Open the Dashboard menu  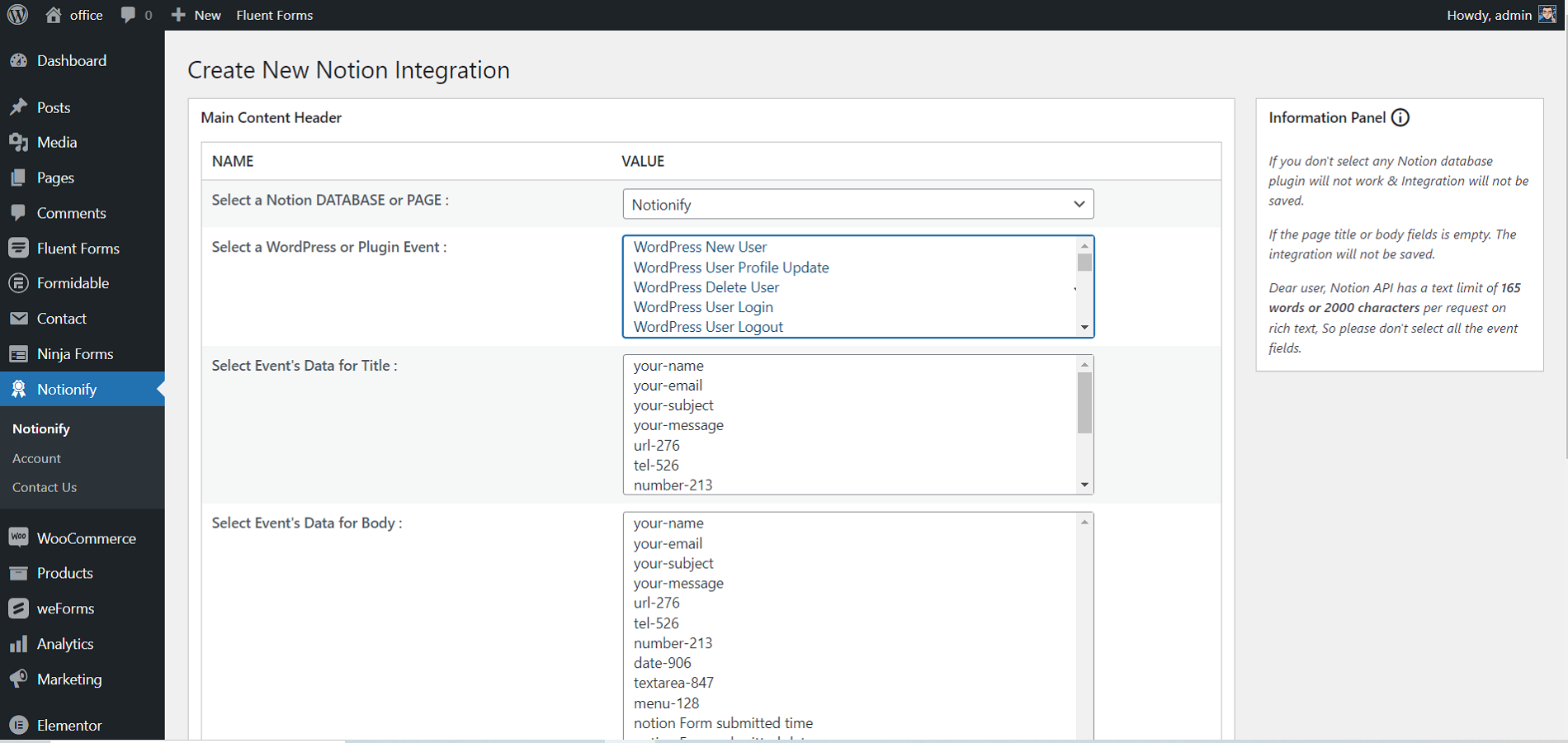[x=72, y=61]
